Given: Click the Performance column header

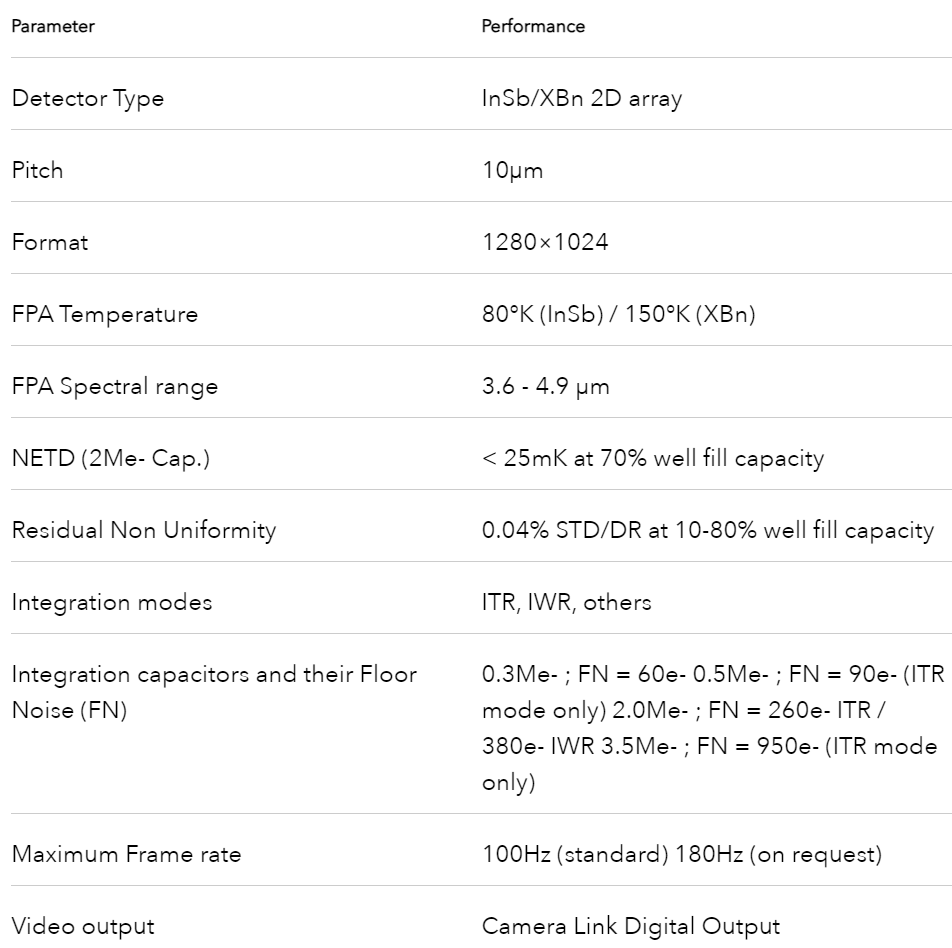Looking at the screenshot, I should [533, 26].
